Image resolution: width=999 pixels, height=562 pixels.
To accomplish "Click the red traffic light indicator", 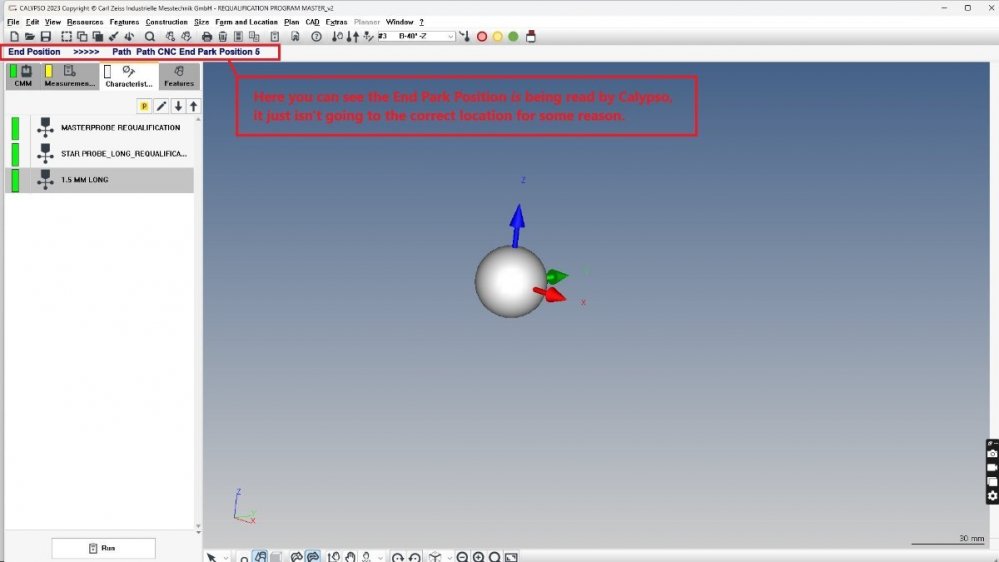I will point(481,37).
